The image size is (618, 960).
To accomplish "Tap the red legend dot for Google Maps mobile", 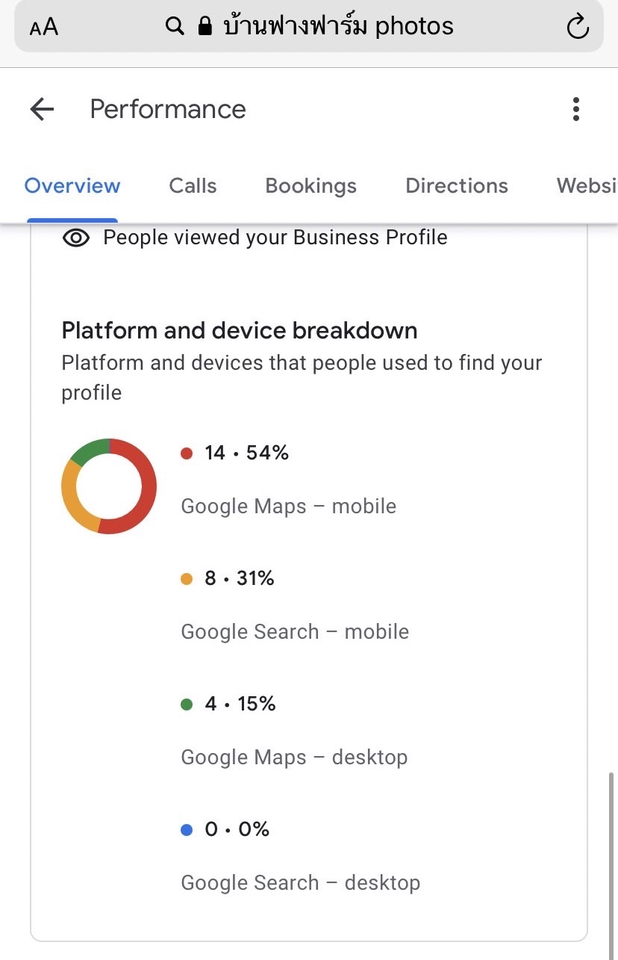I will [185, 452].
